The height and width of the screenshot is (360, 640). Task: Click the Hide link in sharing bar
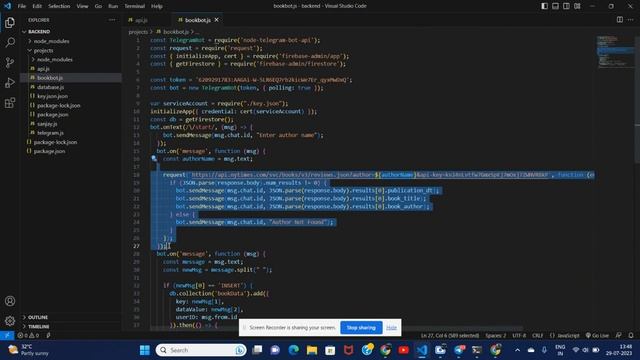(391, 327)
